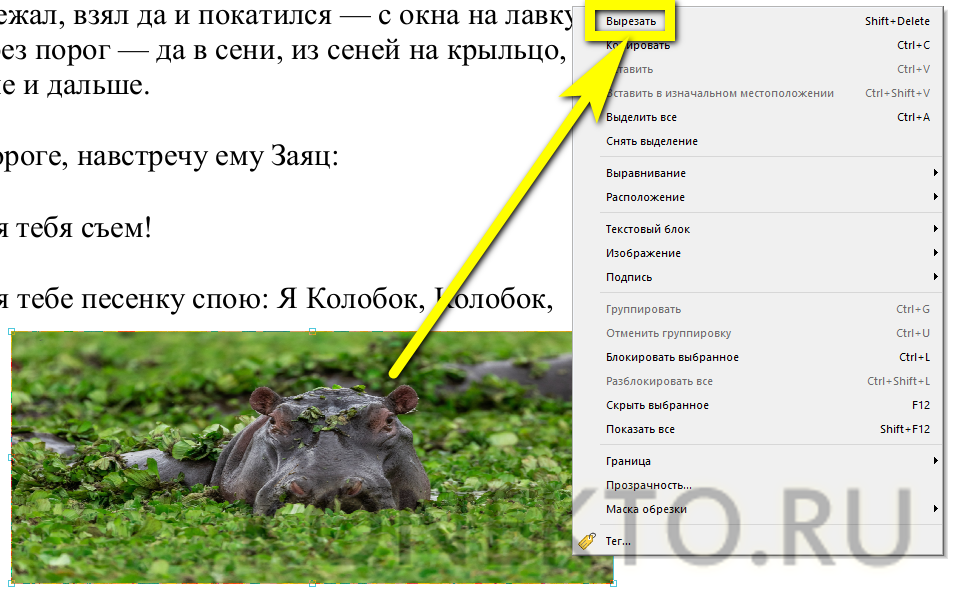Screen dimensions: 954x594
Task: Click the image's bottom-left selection handle
Action: pos(11,582)
